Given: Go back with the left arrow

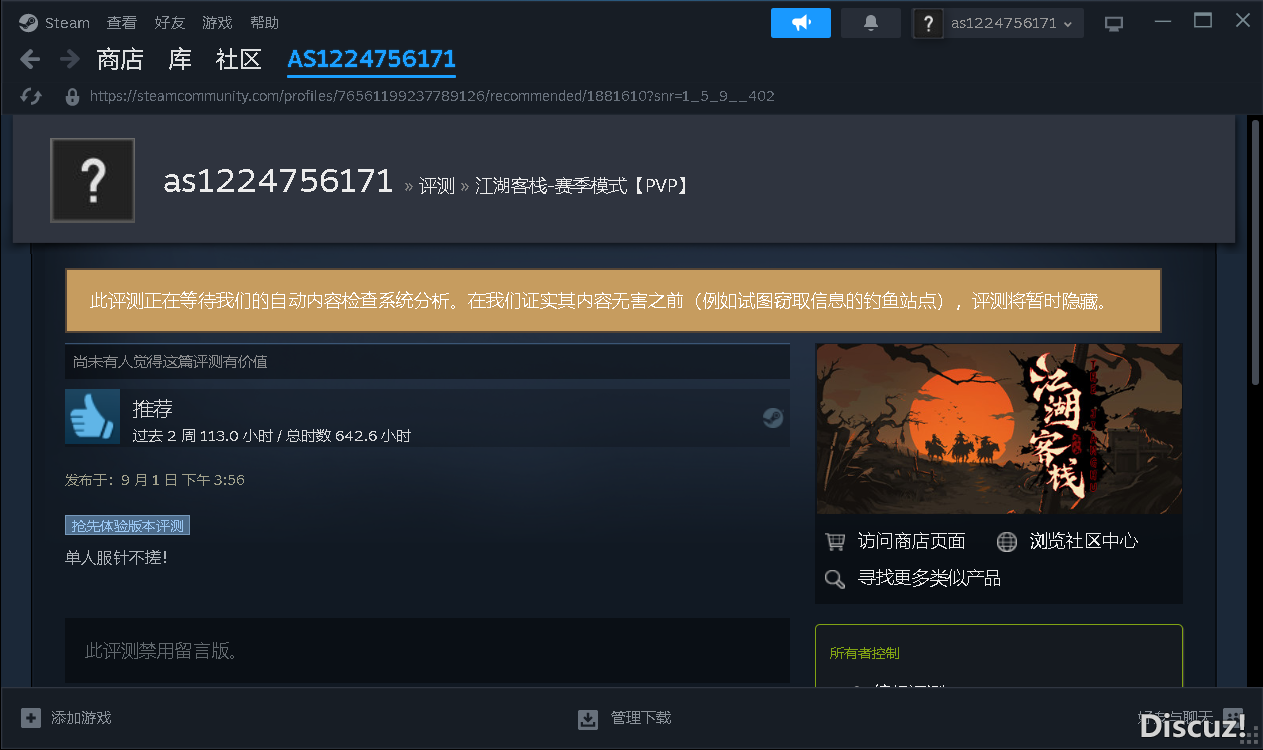Looking at the screenshot, I should click(x=30, y=59).
